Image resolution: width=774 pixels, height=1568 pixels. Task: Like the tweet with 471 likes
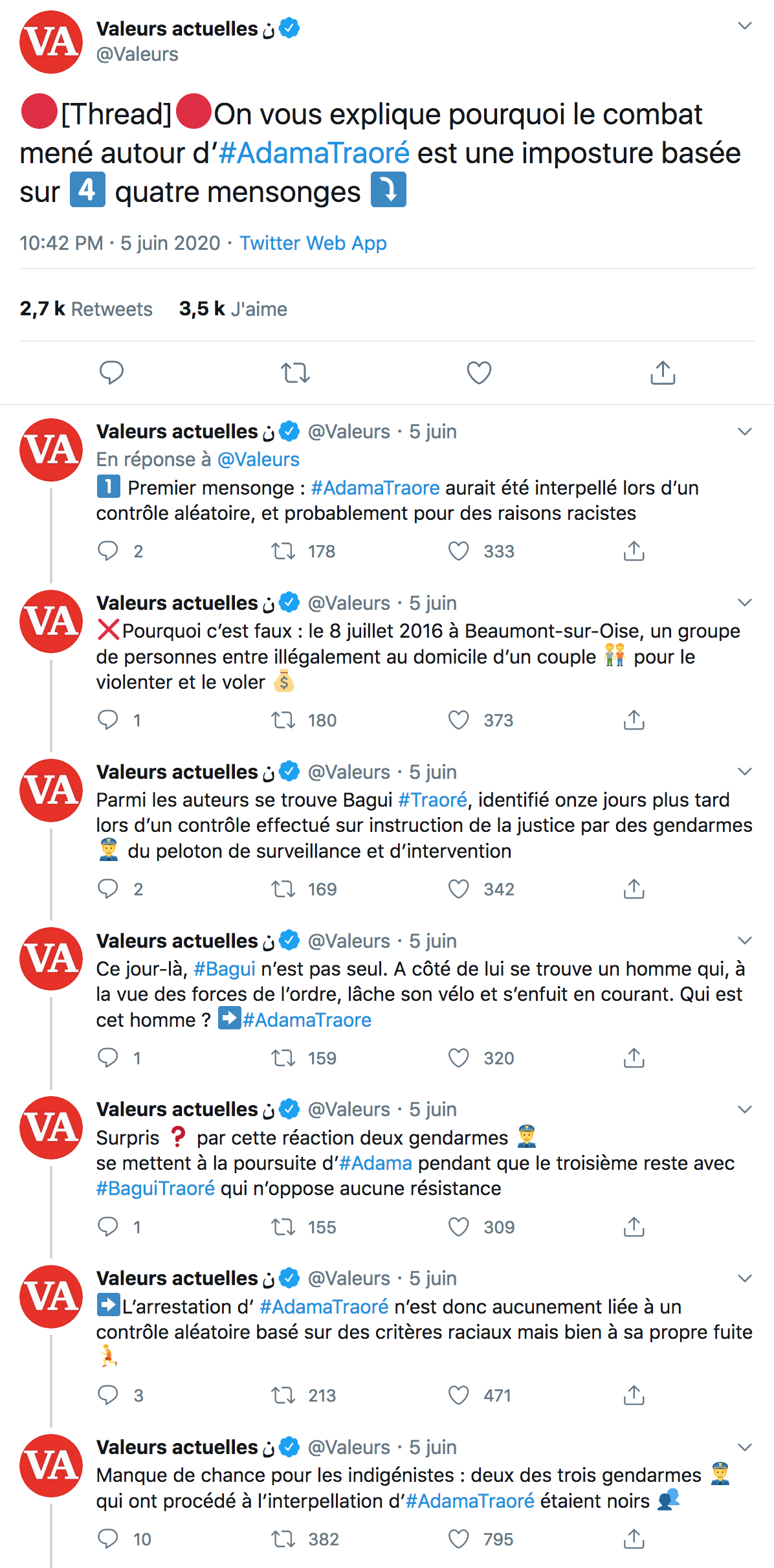click(458, 1395)
